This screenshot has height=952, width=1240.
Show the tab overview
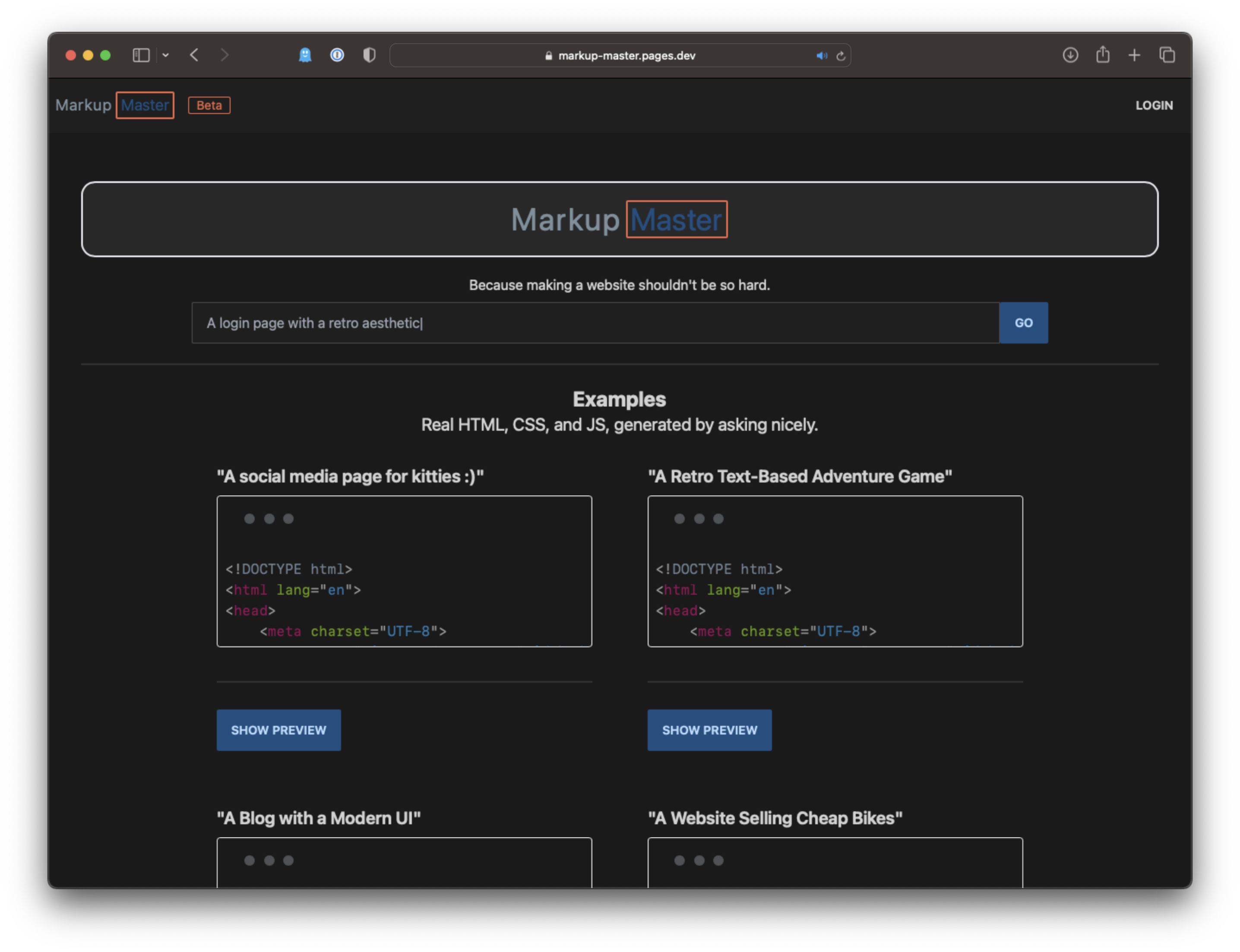coord(1167,55)
